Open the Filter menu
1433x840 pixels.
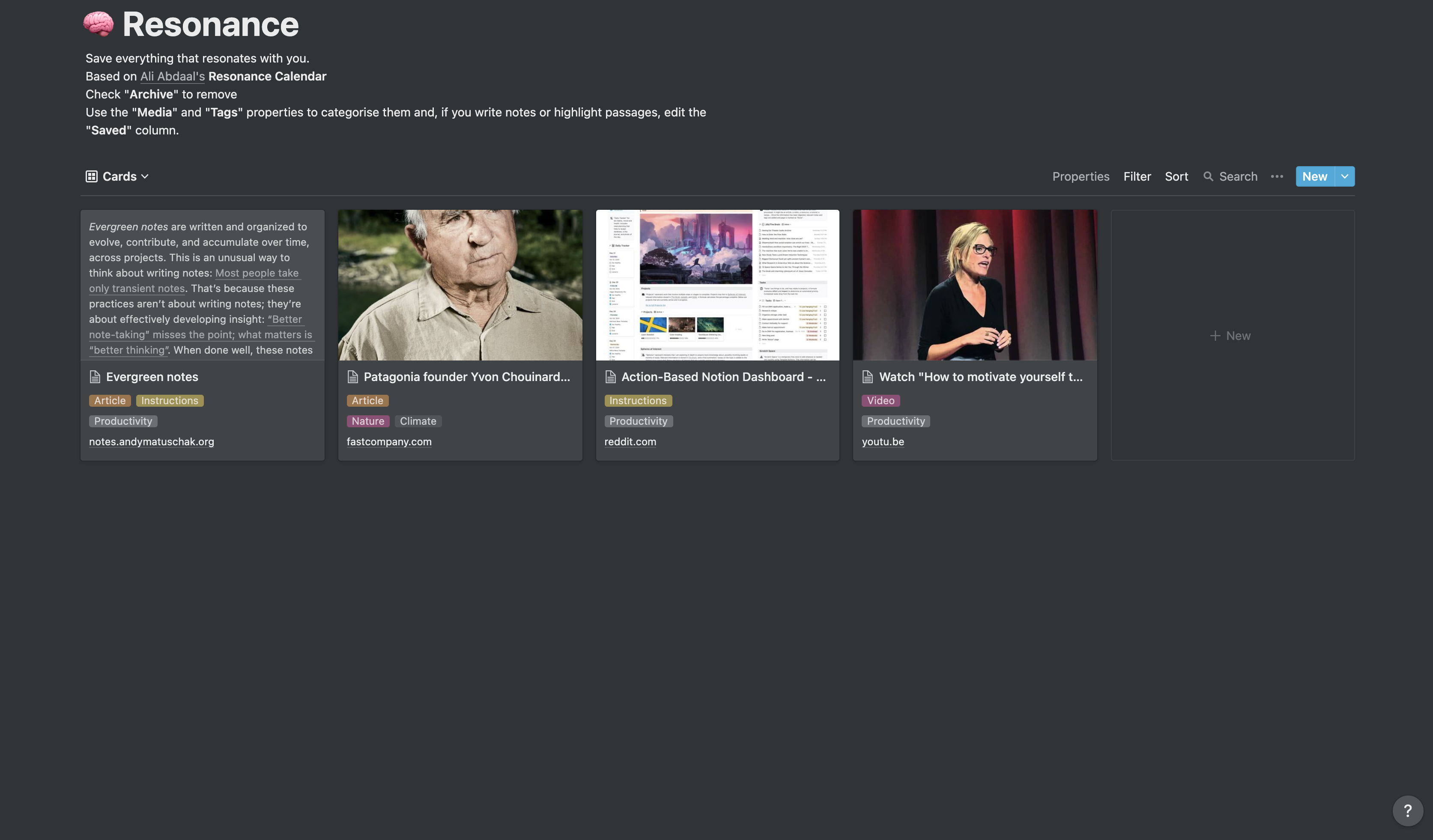point(1137,176)
